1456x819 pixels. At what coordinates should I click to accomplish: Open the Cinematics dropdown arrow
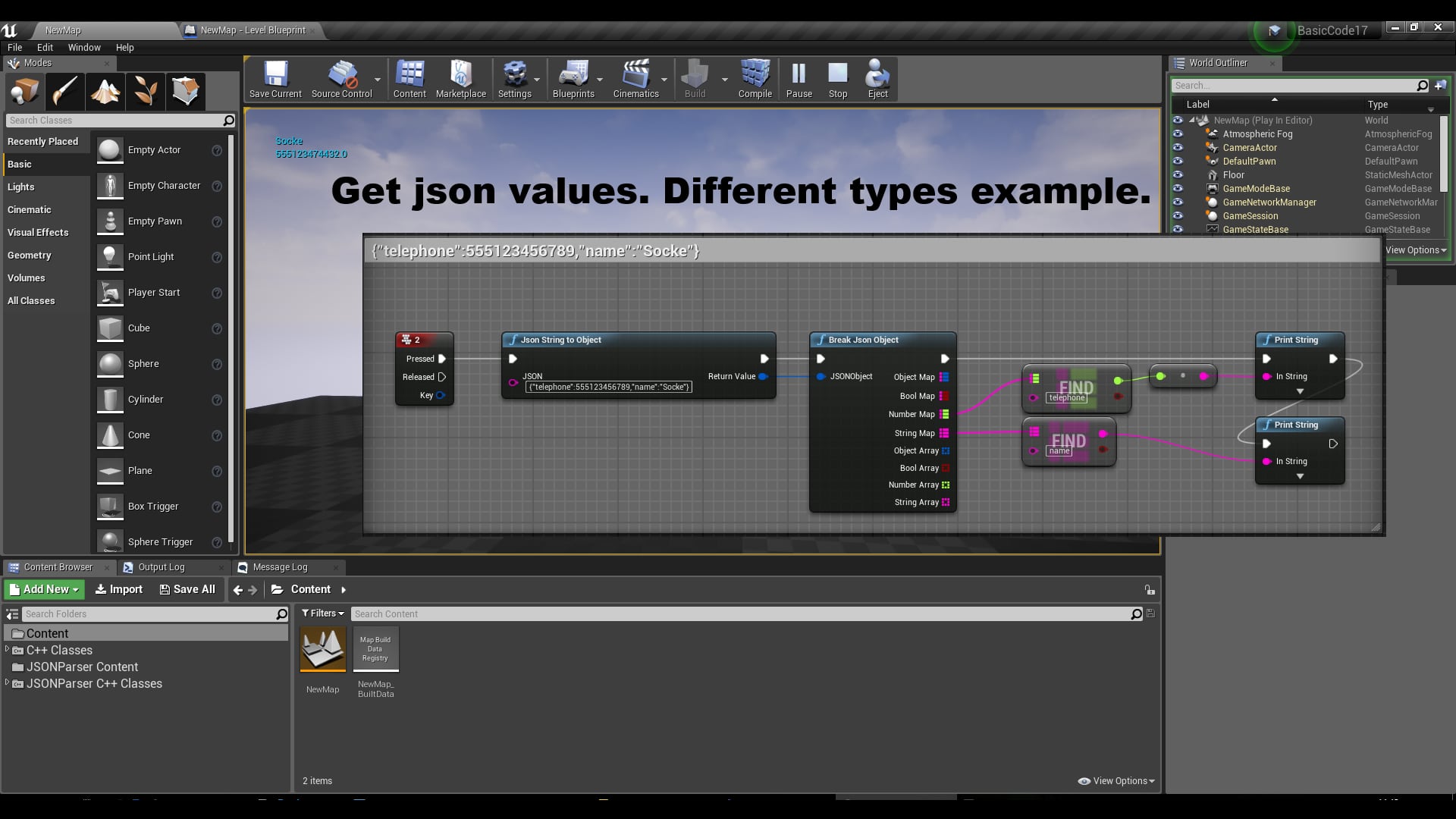pos(664,79)
